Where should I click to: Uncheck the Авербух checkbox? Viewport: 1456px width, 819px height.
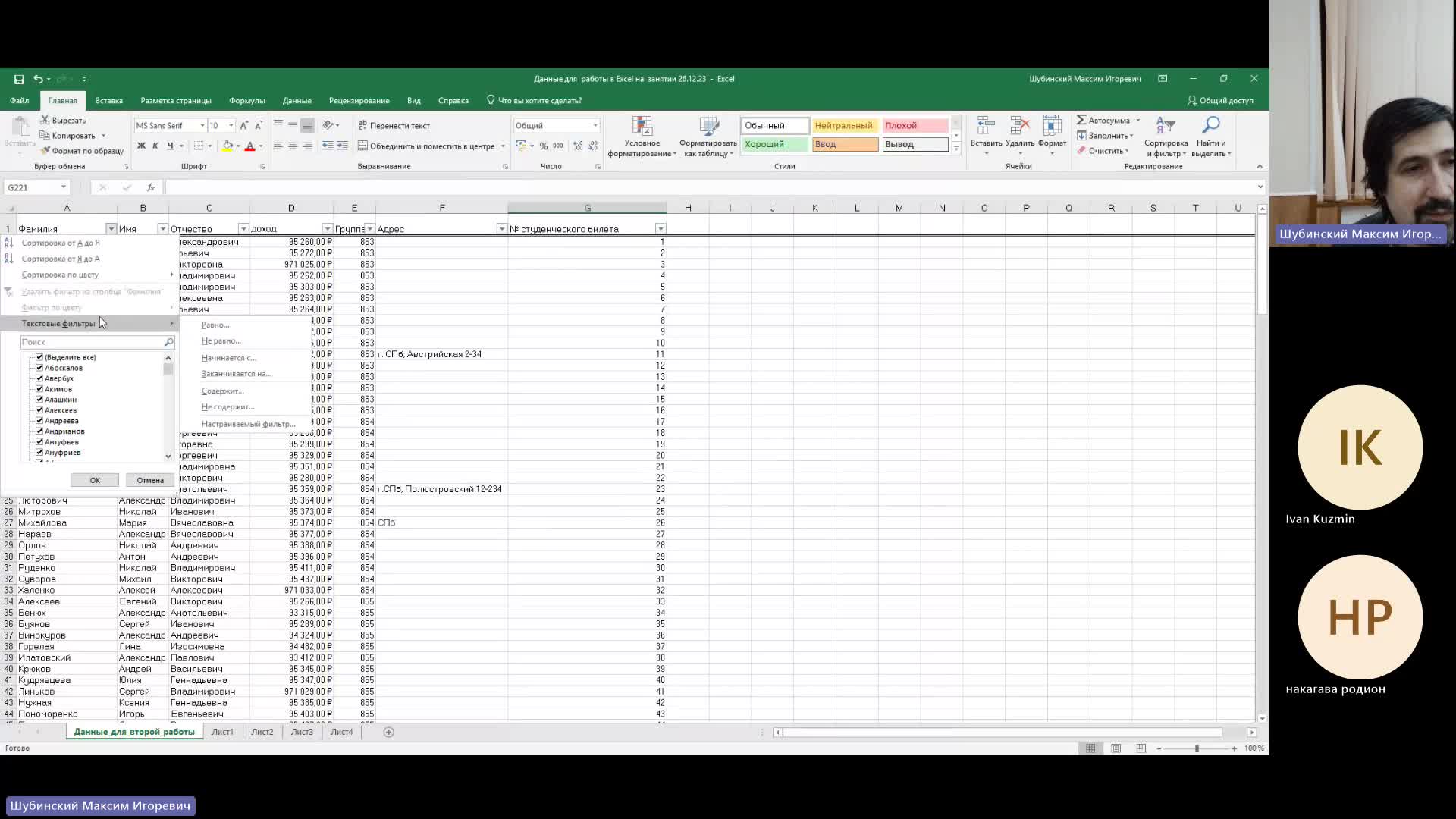click(39, 378)
